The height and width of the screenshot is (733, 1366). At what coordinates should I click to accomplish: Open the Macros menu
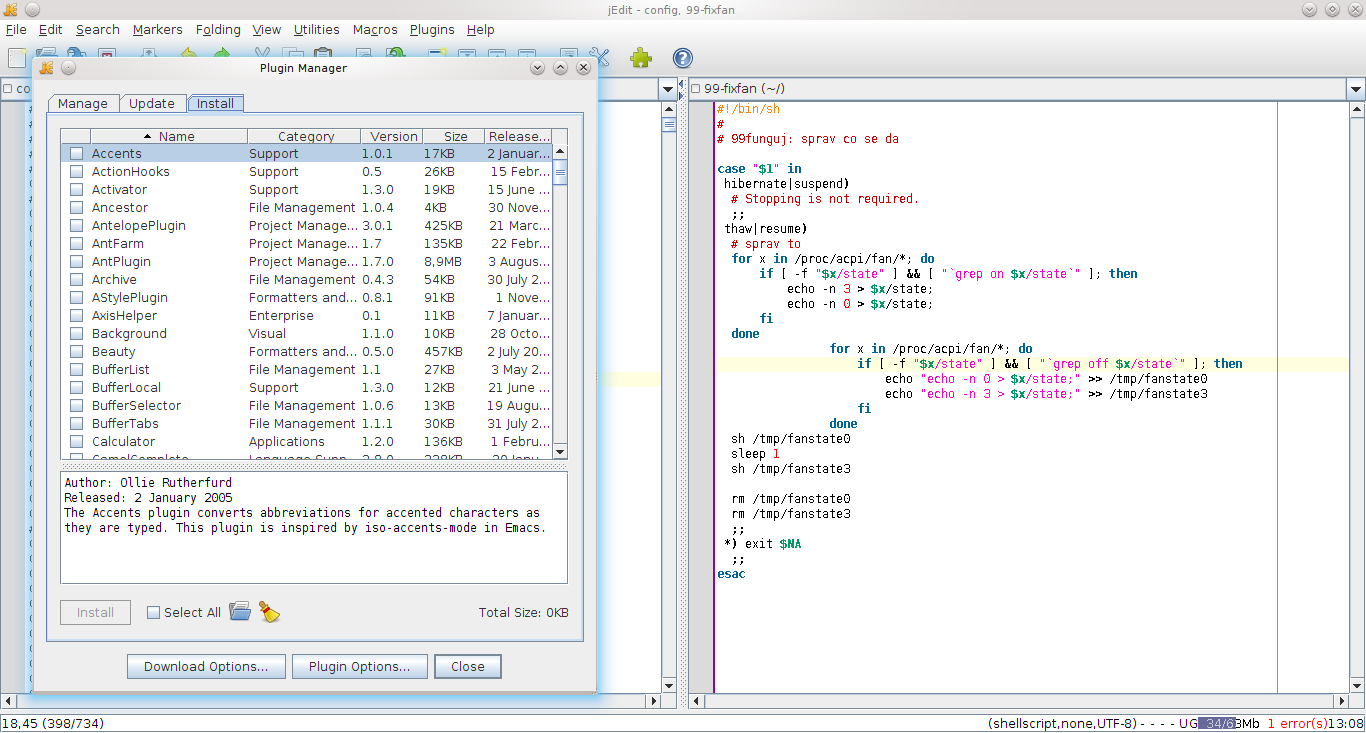[x=375, y=30]
